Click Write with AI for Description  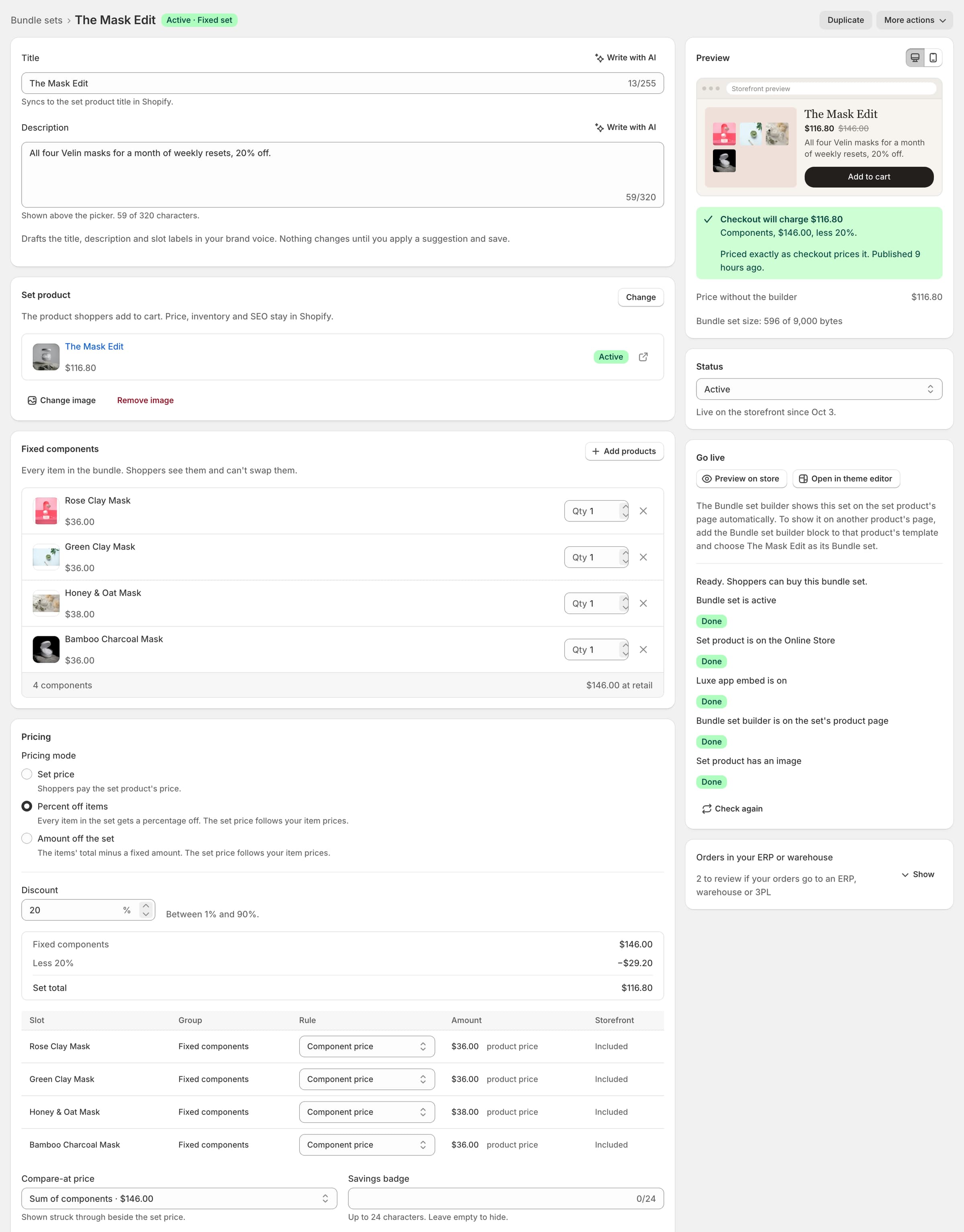625,127
